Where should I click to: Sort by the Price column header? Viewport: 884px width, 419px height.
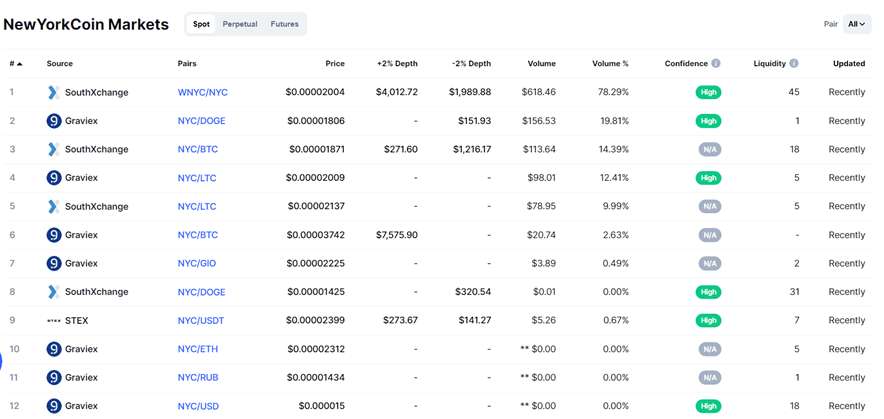tap(334, 64)
